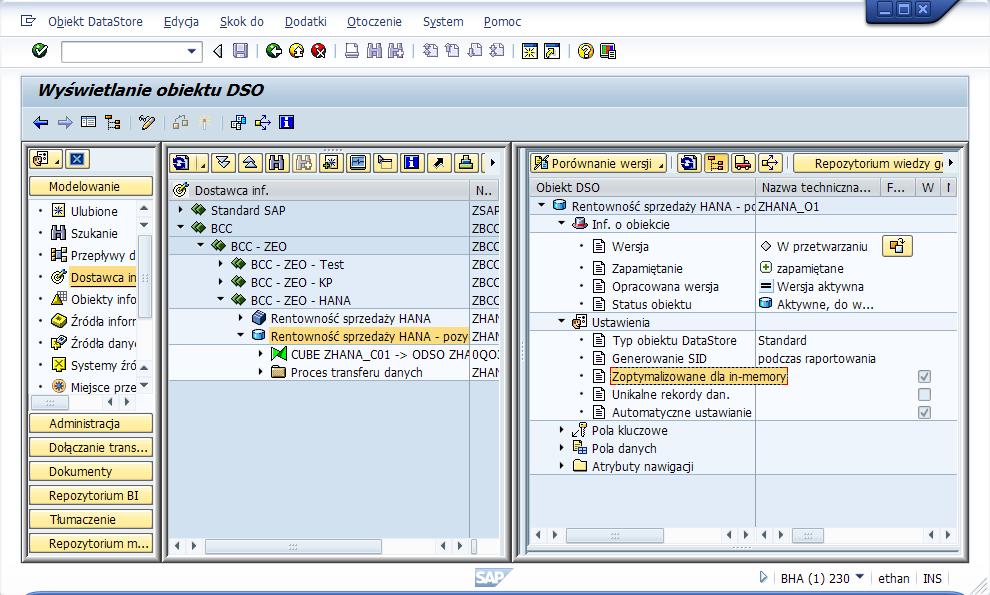Expand the Pola kluczowe node
This screenshot has height=595, width=990.
click(561, 430)
